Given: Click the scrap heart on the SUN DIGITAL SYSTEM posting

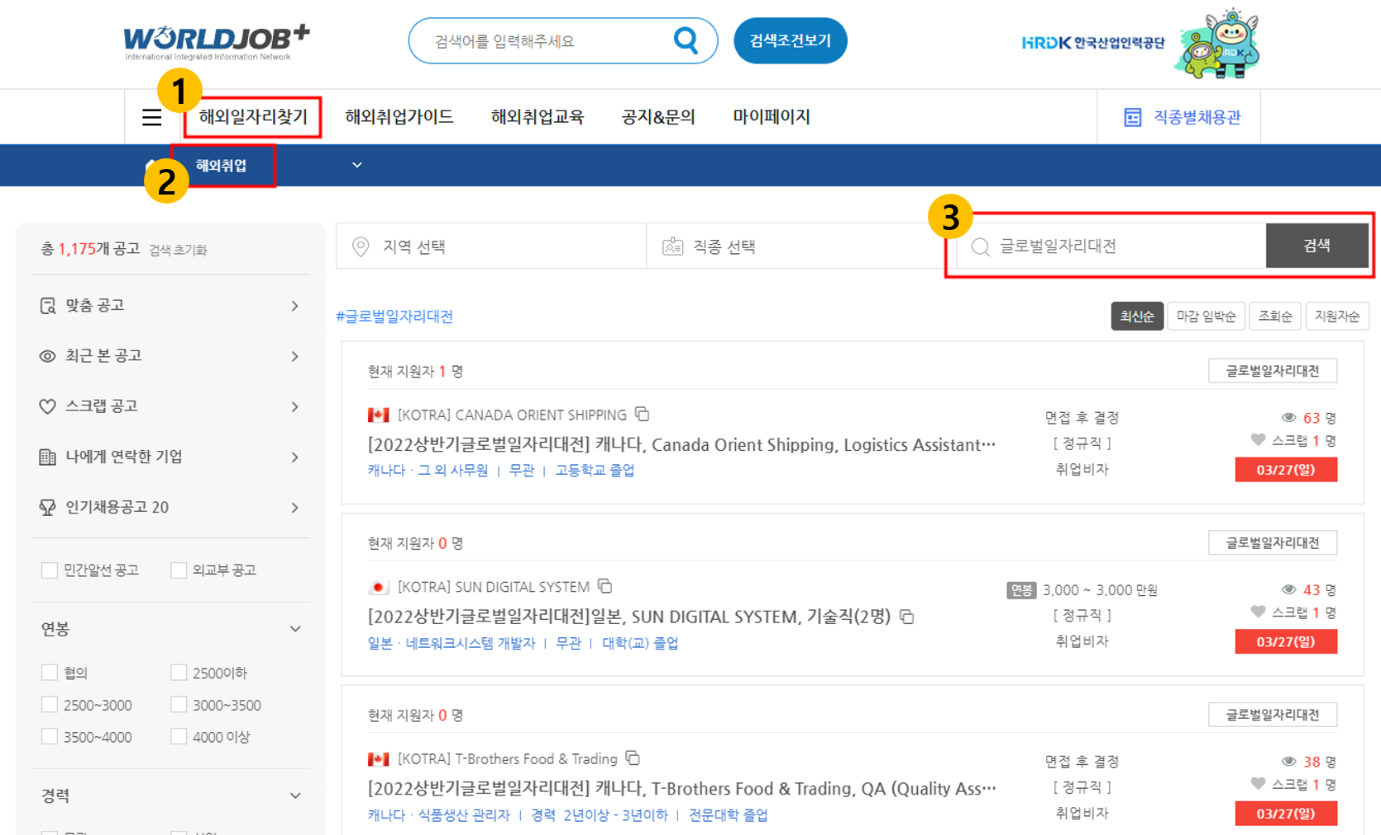Looking at the screenshot, I should (1258, 612).
